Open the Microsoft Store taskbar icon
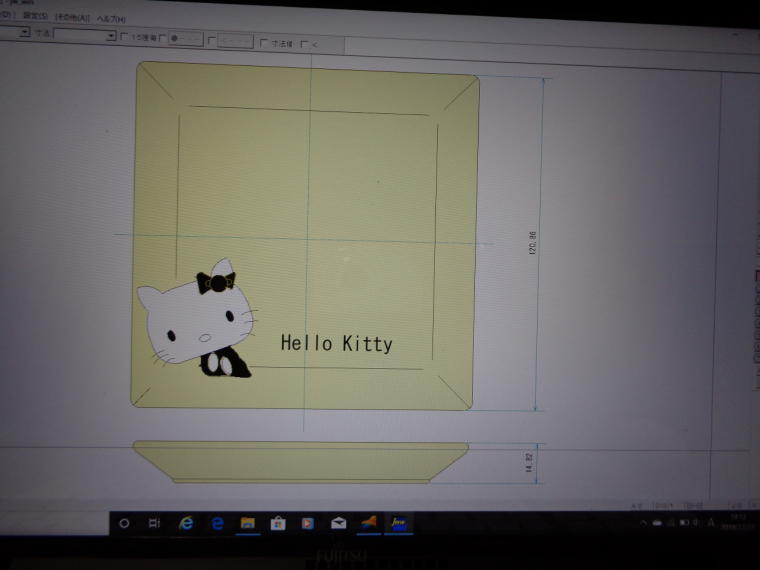760x570 pixels. [278, 523]
